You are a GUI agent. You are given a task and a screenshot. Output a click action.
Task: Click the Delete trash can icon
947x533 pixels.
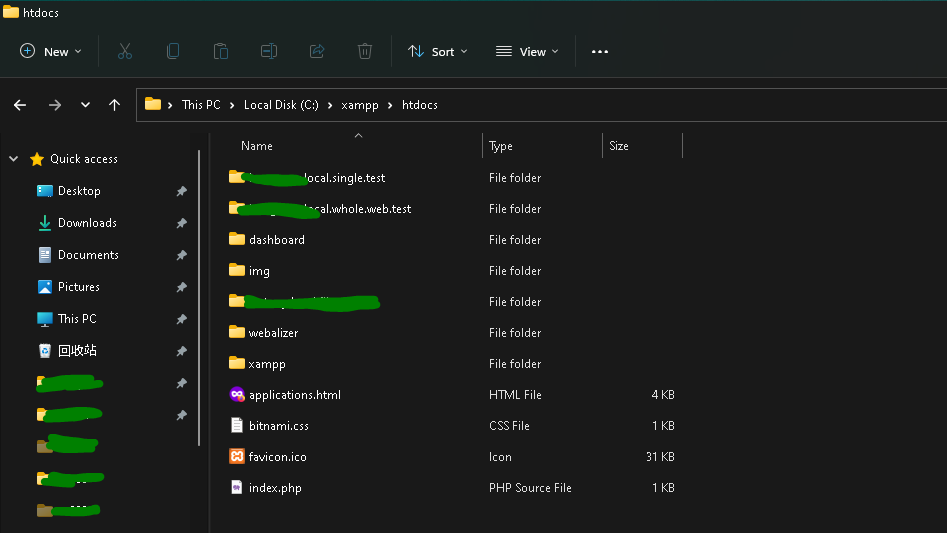pos(365,51)
